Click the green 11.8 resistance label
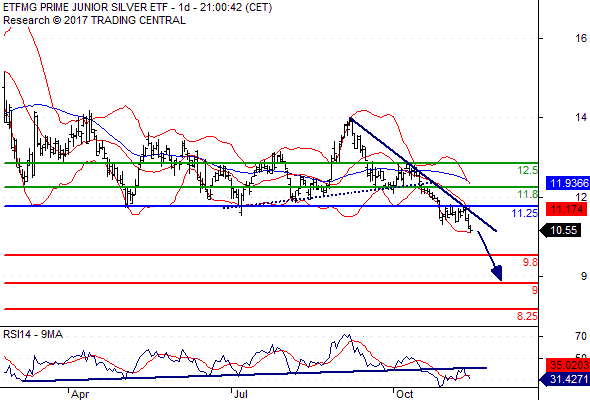590x400 pixels. [527, 195]
